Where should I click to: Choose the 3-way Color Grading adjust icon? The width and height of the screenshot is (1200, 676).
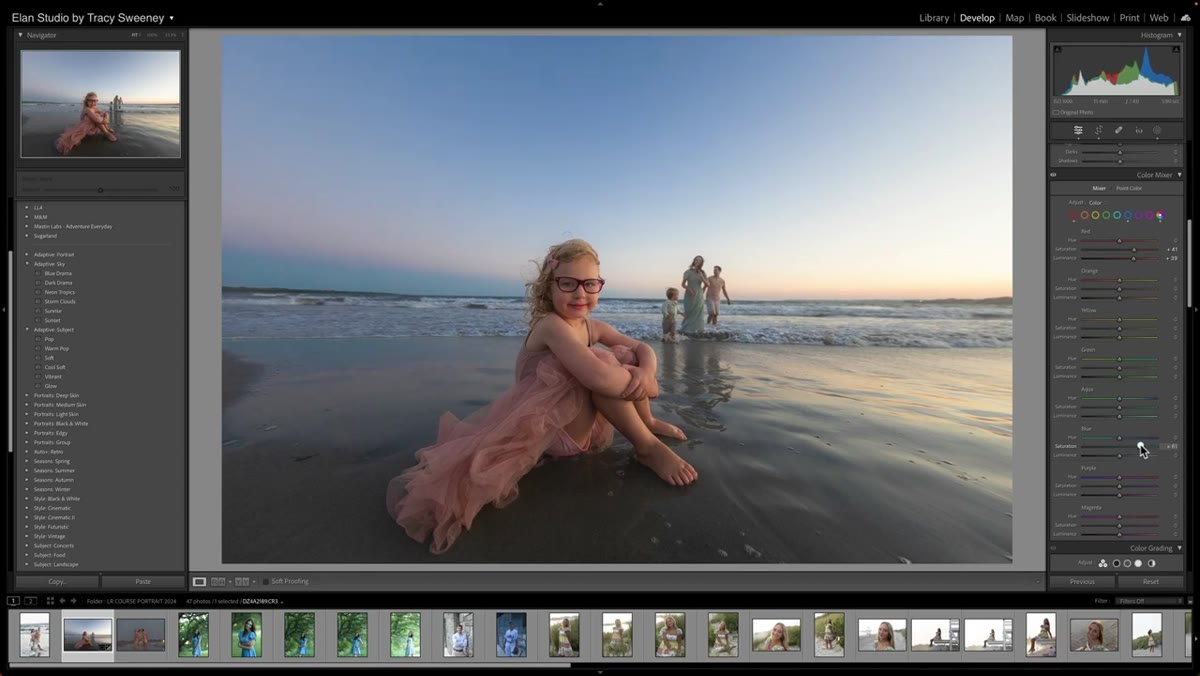point(1103,563)
